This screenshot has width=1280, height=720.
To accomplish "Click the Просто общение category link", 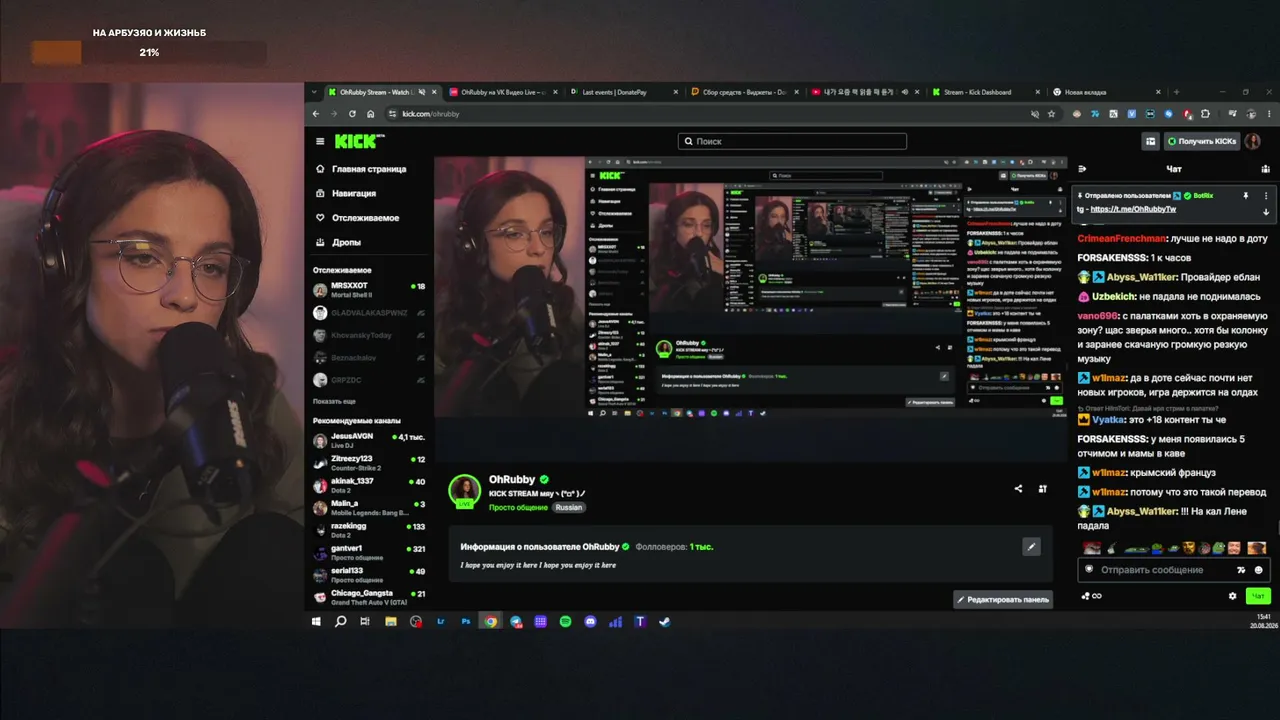I will coord(518,507).
